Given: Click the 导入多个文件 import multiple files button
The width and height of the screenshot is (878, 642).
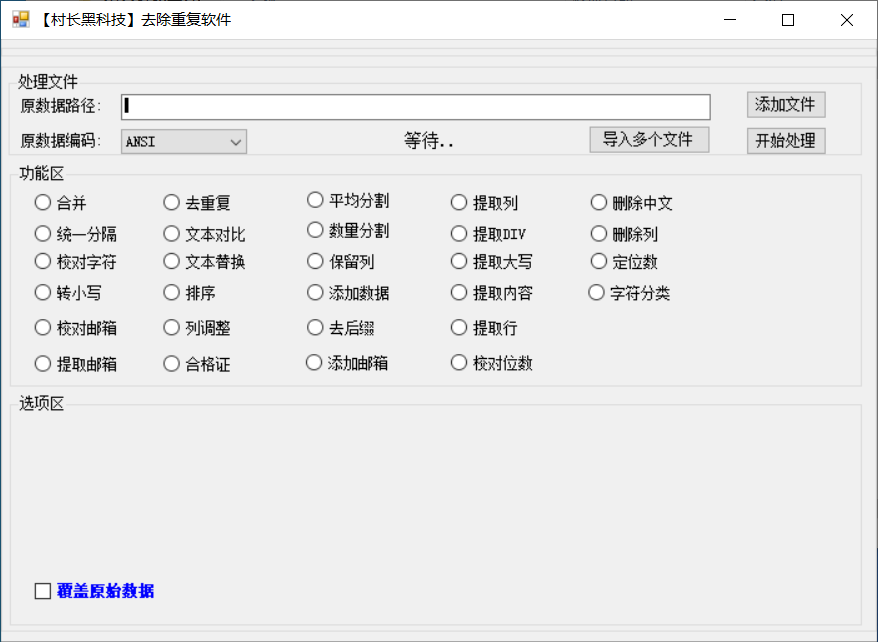Looking at the screenshot, I should click(649, 139).
